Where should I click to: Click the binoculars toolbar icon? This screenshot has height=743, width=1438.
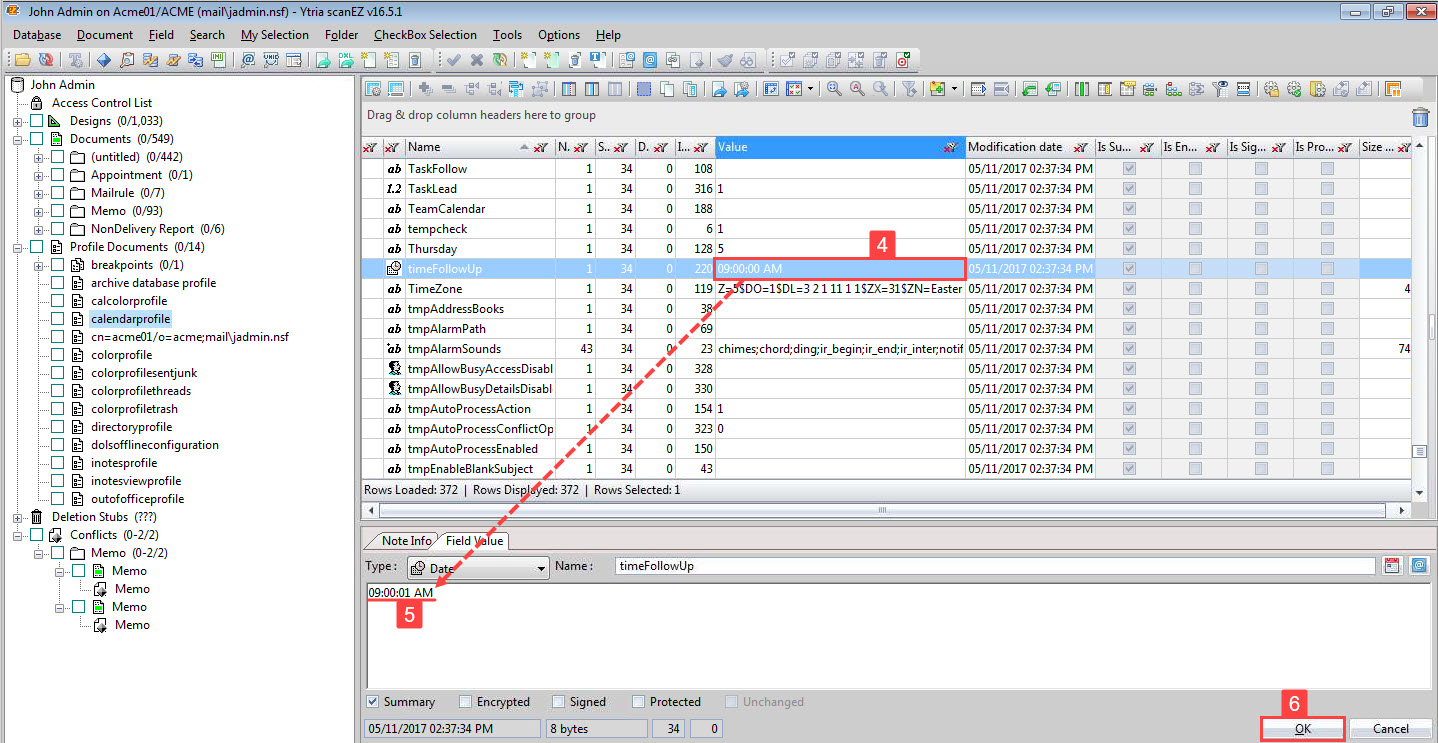click(747, 59)
